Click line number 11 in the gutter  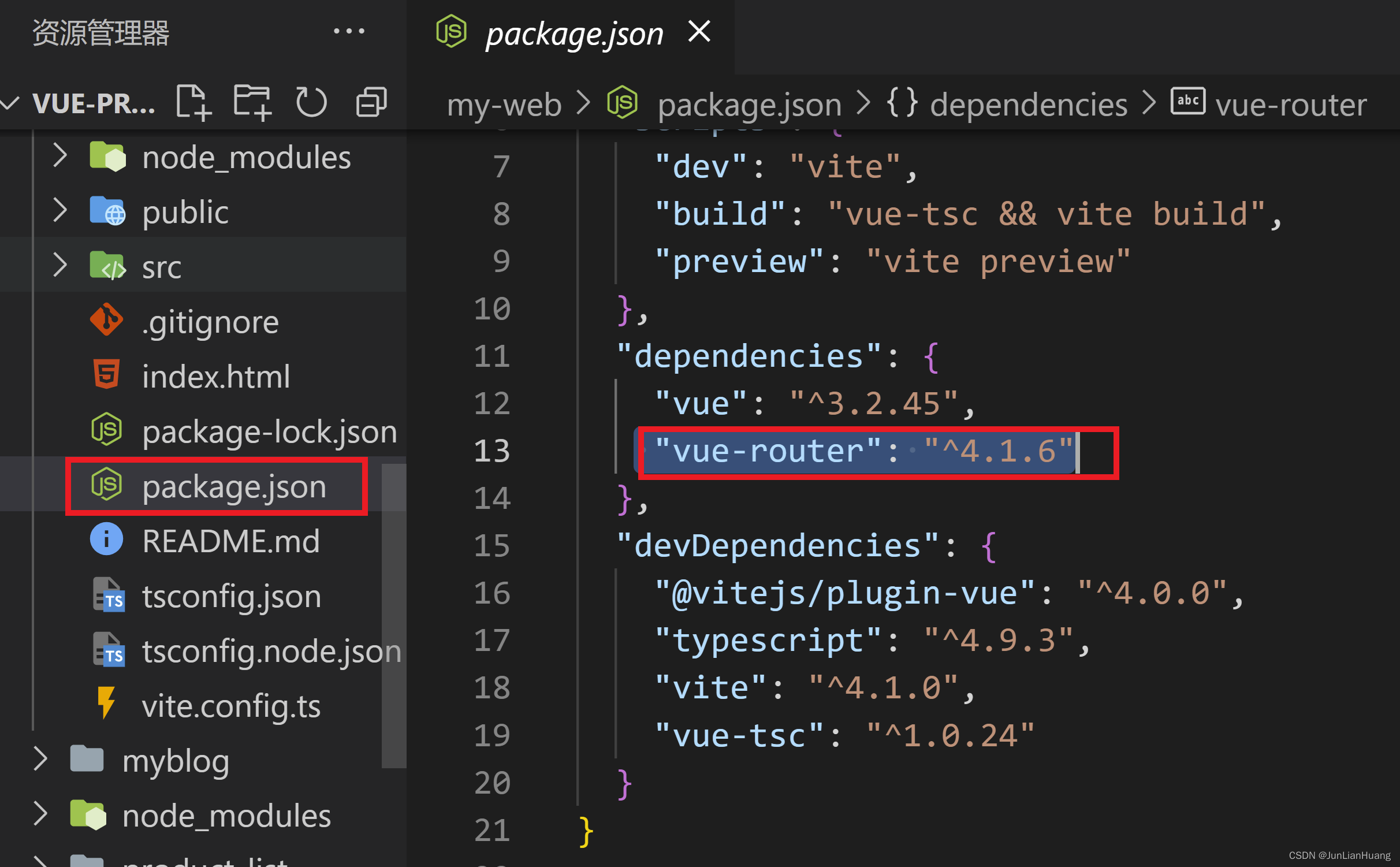point(492,356)
